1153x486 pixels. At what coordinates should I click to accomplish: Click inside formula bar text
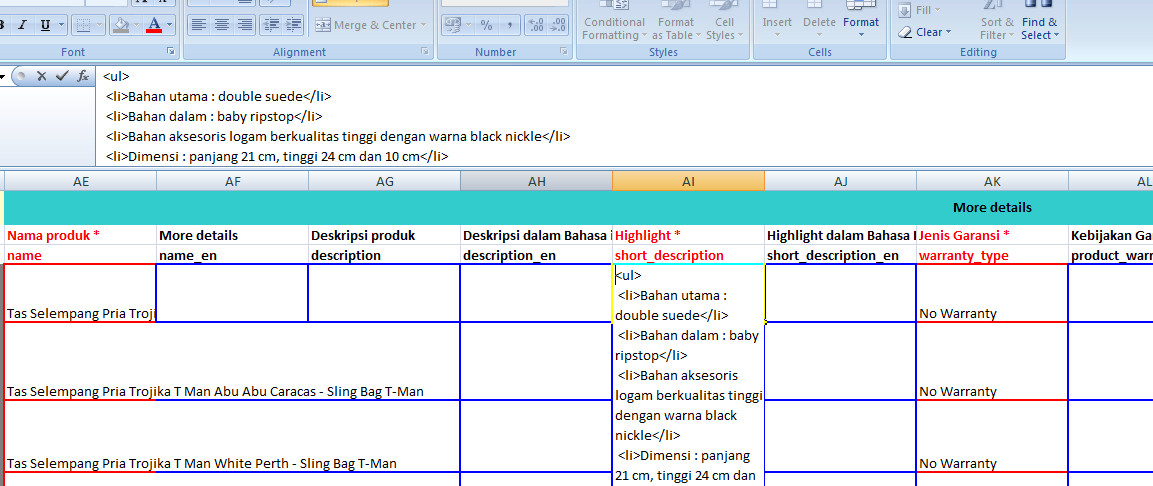click(624, 116)
